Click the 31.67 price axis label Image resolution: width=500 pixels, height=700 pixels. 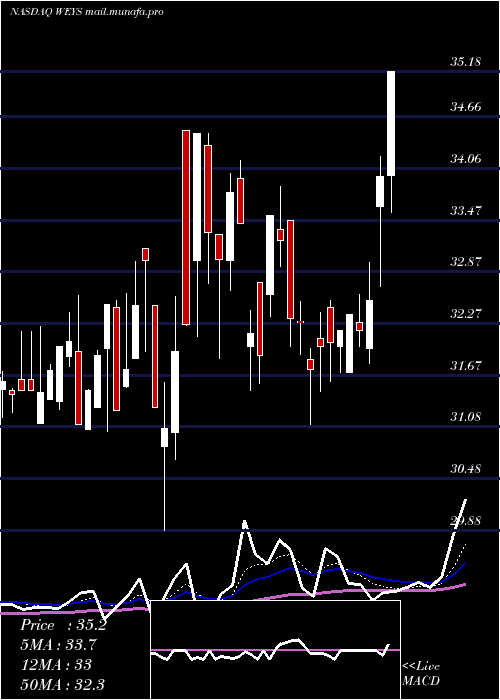466,366
